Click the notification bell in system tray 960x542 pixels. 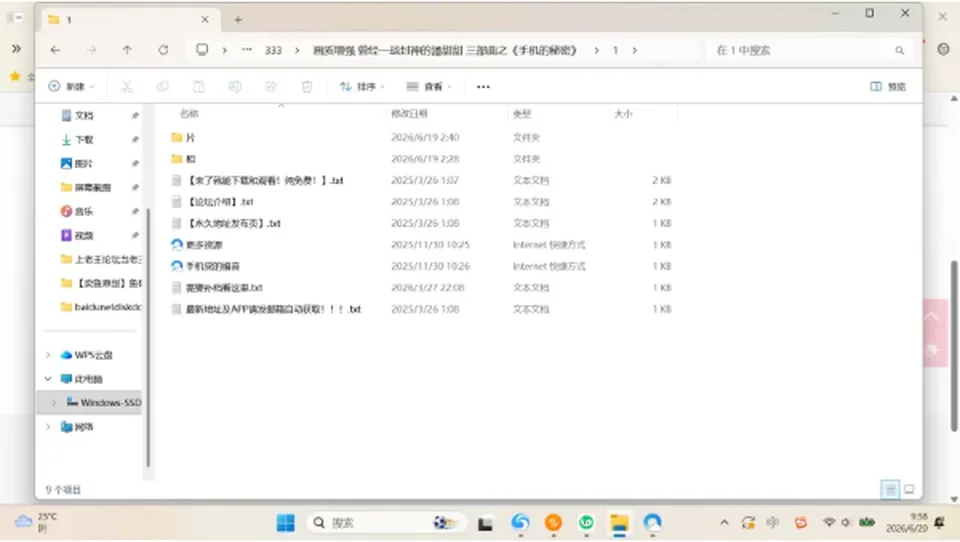click(x=939, y=522)
